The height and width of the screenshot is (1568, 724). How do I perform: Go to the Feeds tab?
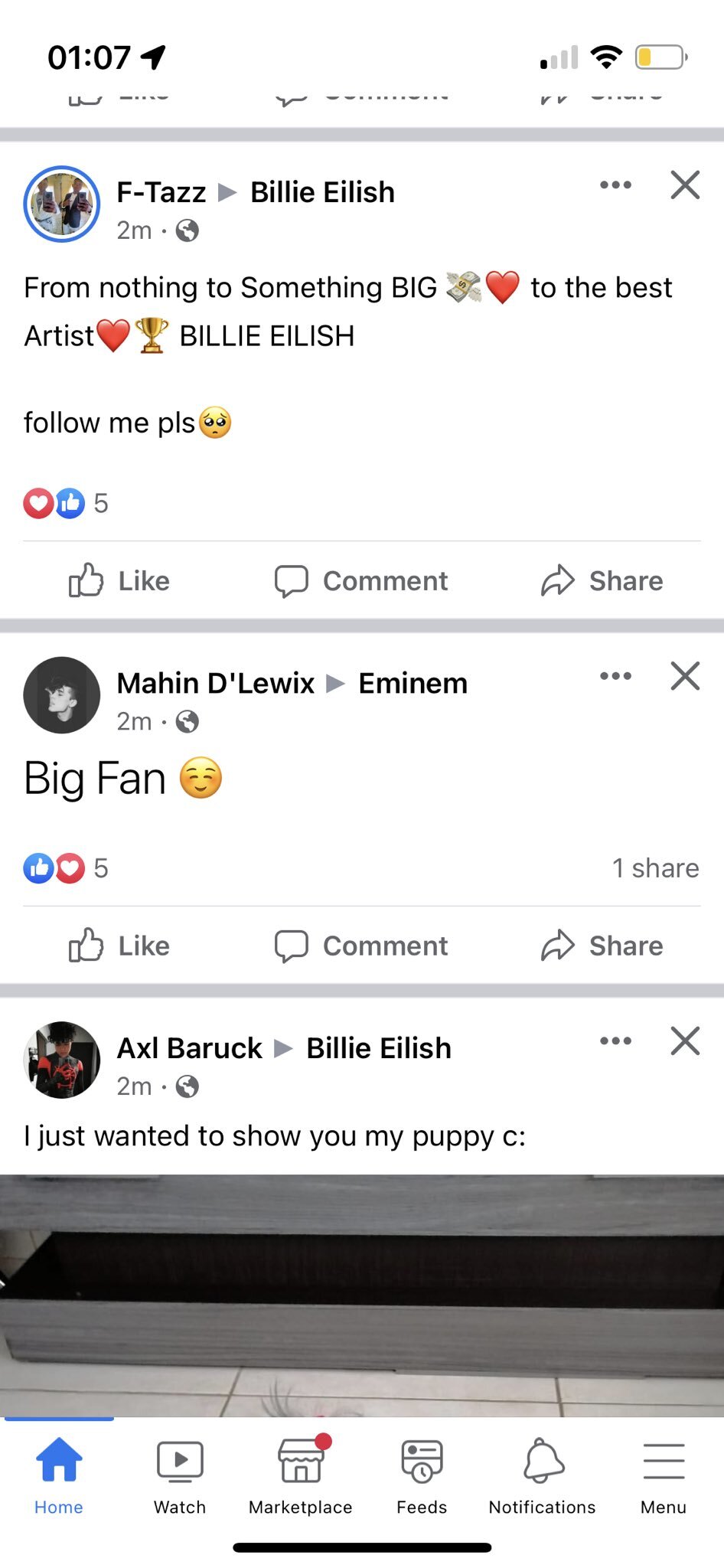point(422,1475)
